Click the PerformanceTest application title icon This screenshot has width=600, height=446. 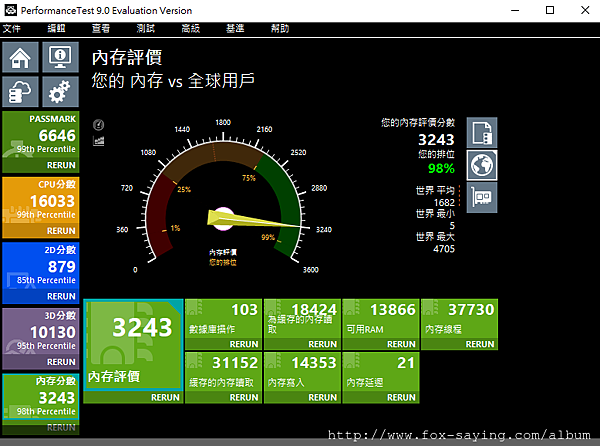(x=10, y=10)
